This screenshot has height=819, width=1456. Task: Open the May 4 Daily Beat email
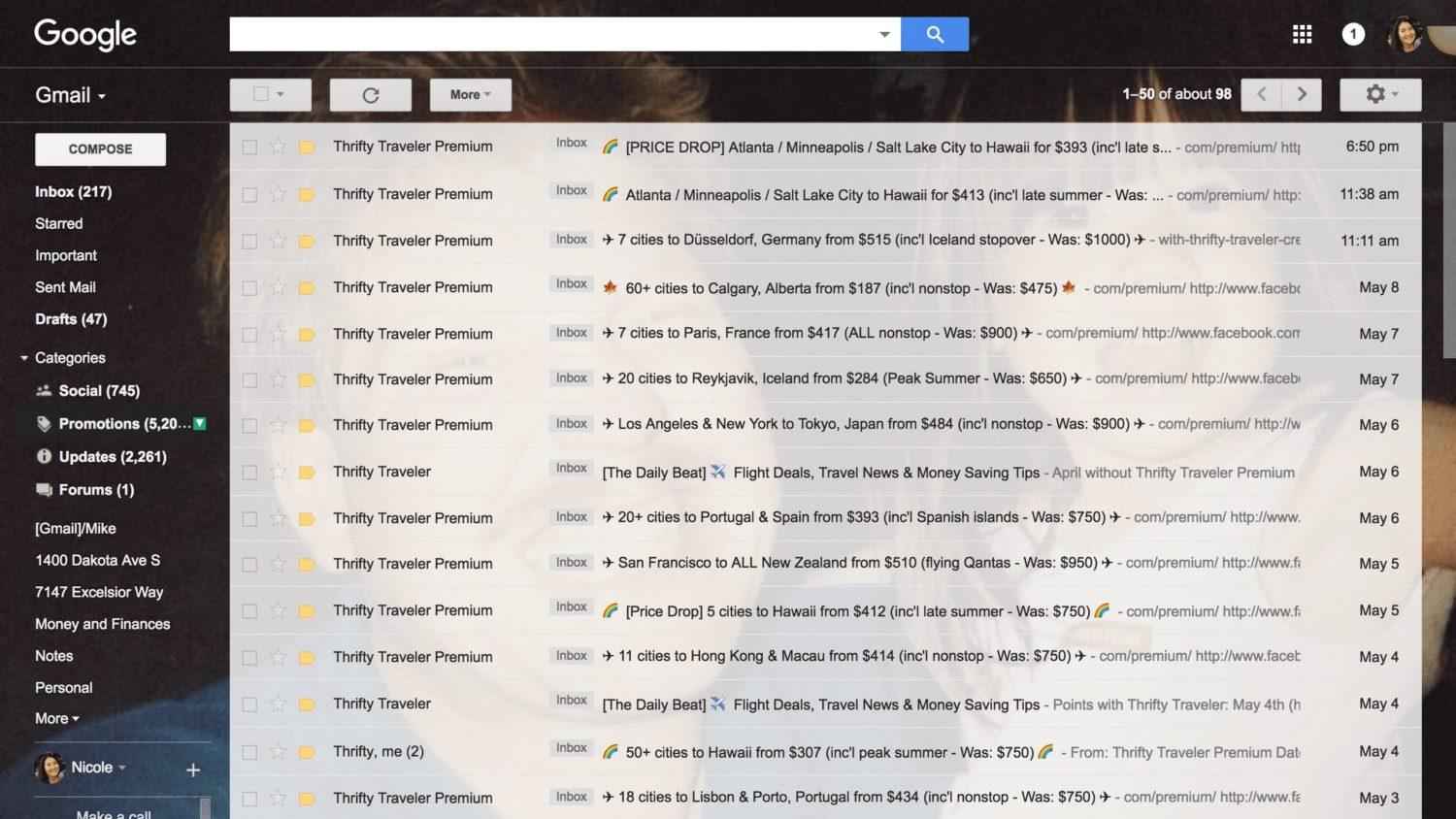[x=826, y=704]
